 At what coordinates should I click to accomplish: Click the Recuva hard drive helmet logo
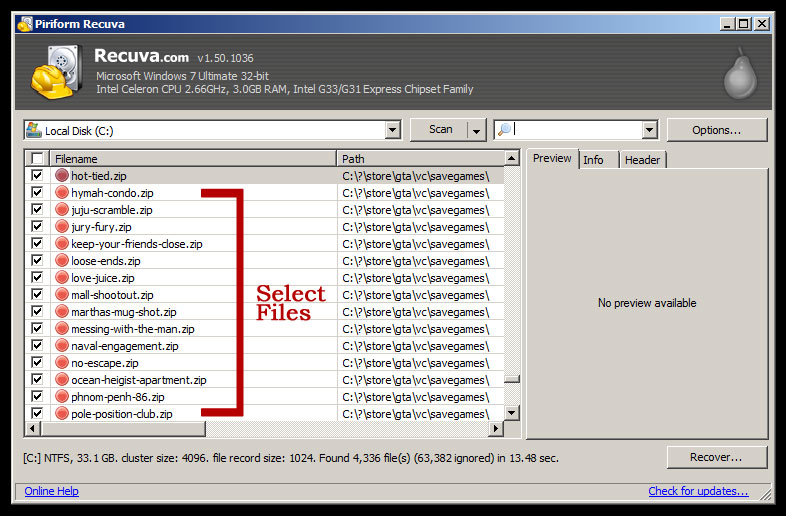56,71
